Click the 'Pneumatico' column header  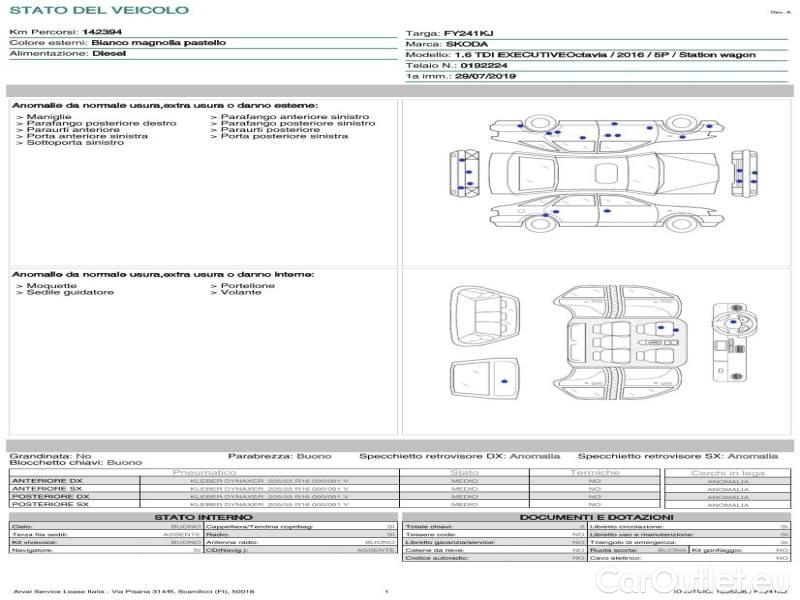(x=205, y=473)
